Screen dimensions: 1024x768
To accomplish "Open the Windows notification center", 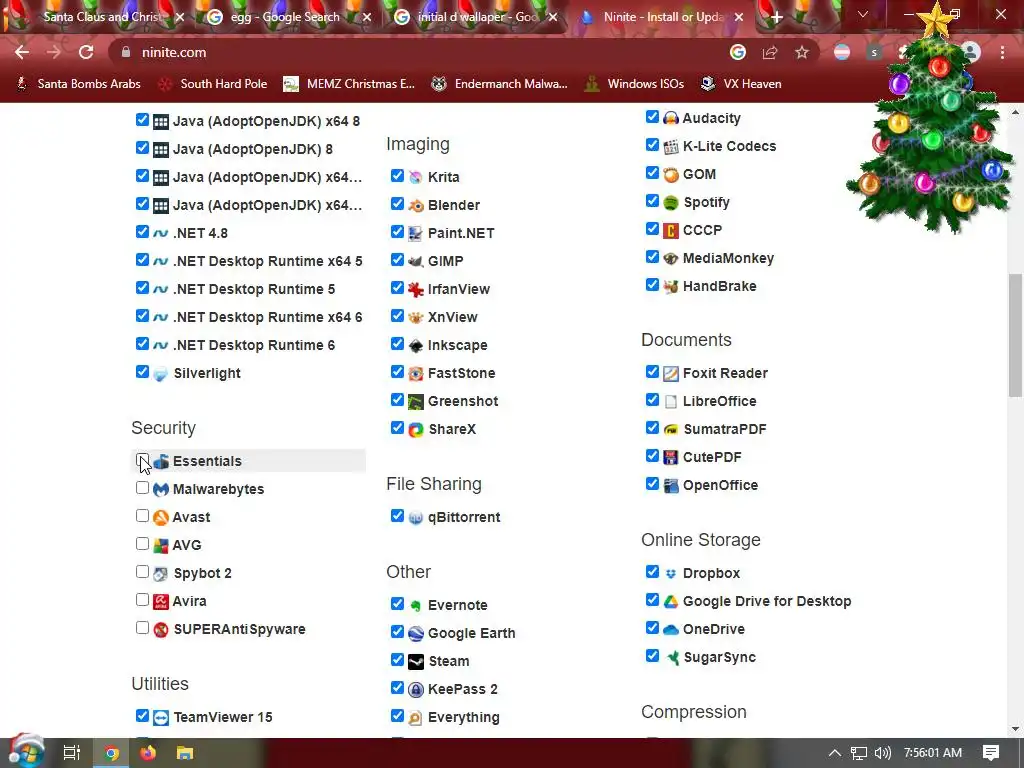I will coord(991,753).
